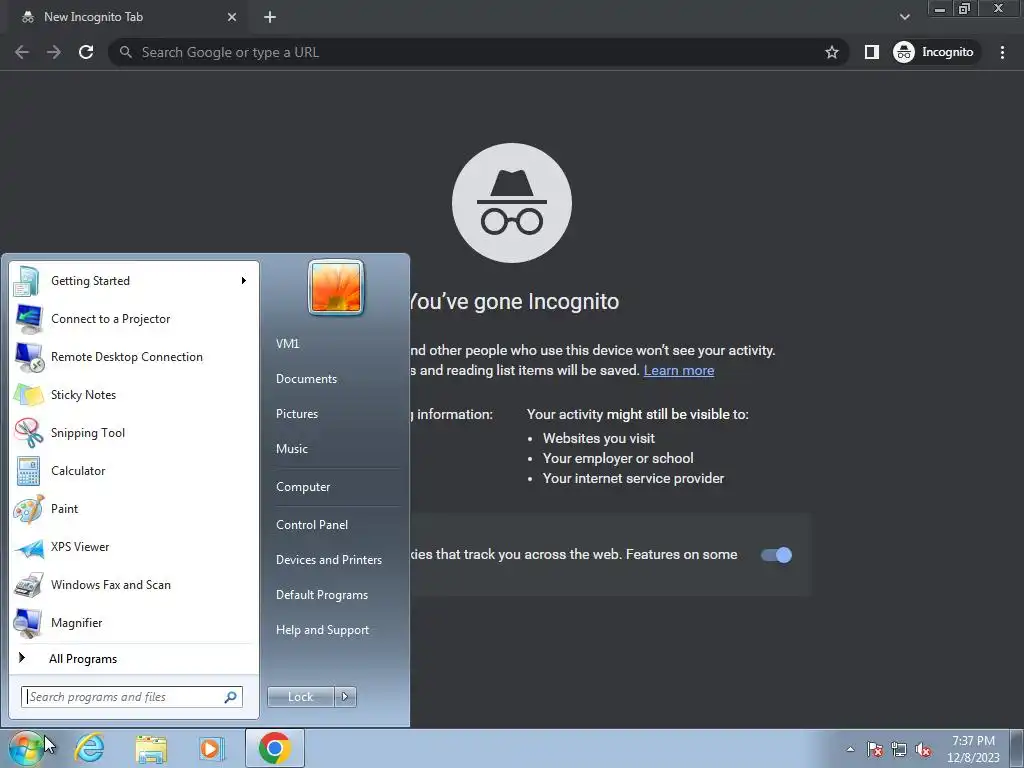The width and height of the screenshot is (1024, 768).
Task: Open Chrome side panel
Action: (872, 52)
